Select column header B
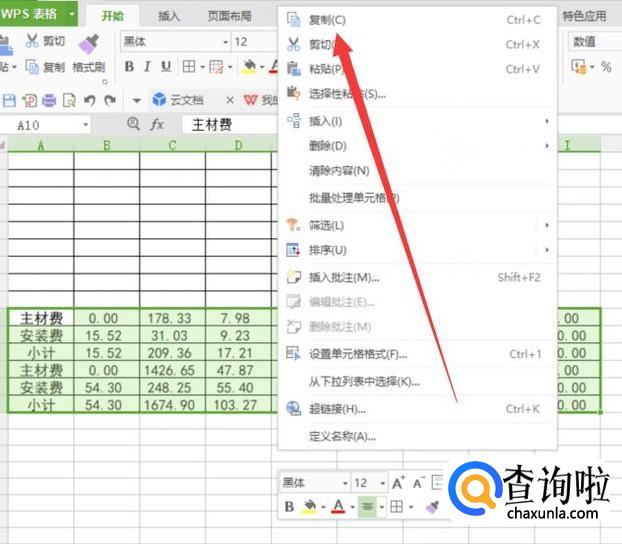 coord(107,145)
